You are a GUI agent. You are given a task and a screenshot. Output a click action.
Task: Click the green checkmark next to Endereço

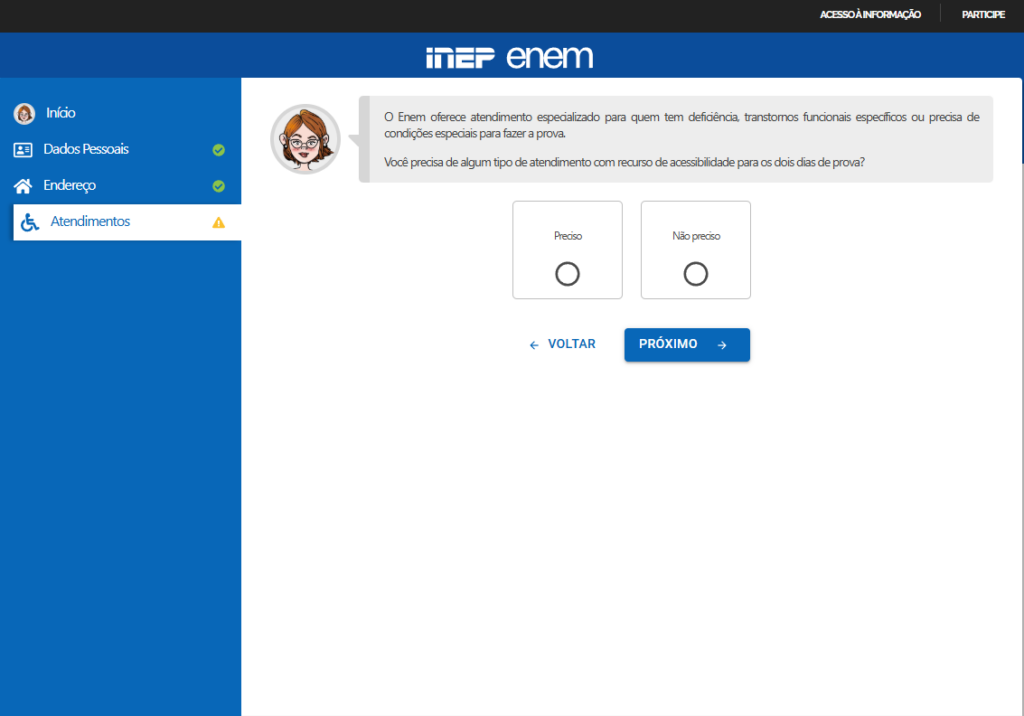click(x=219, y=186)
